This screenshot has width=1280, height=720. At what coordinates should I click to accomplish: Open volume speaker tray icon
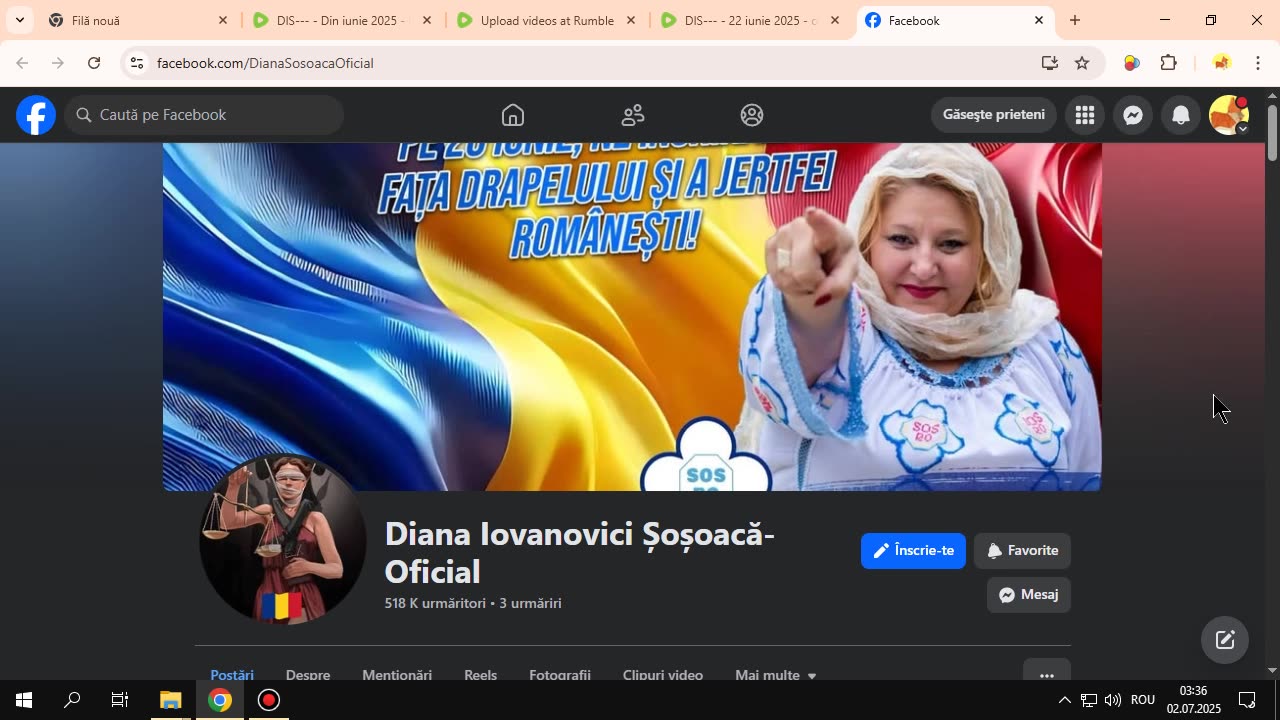point(1112,700)
